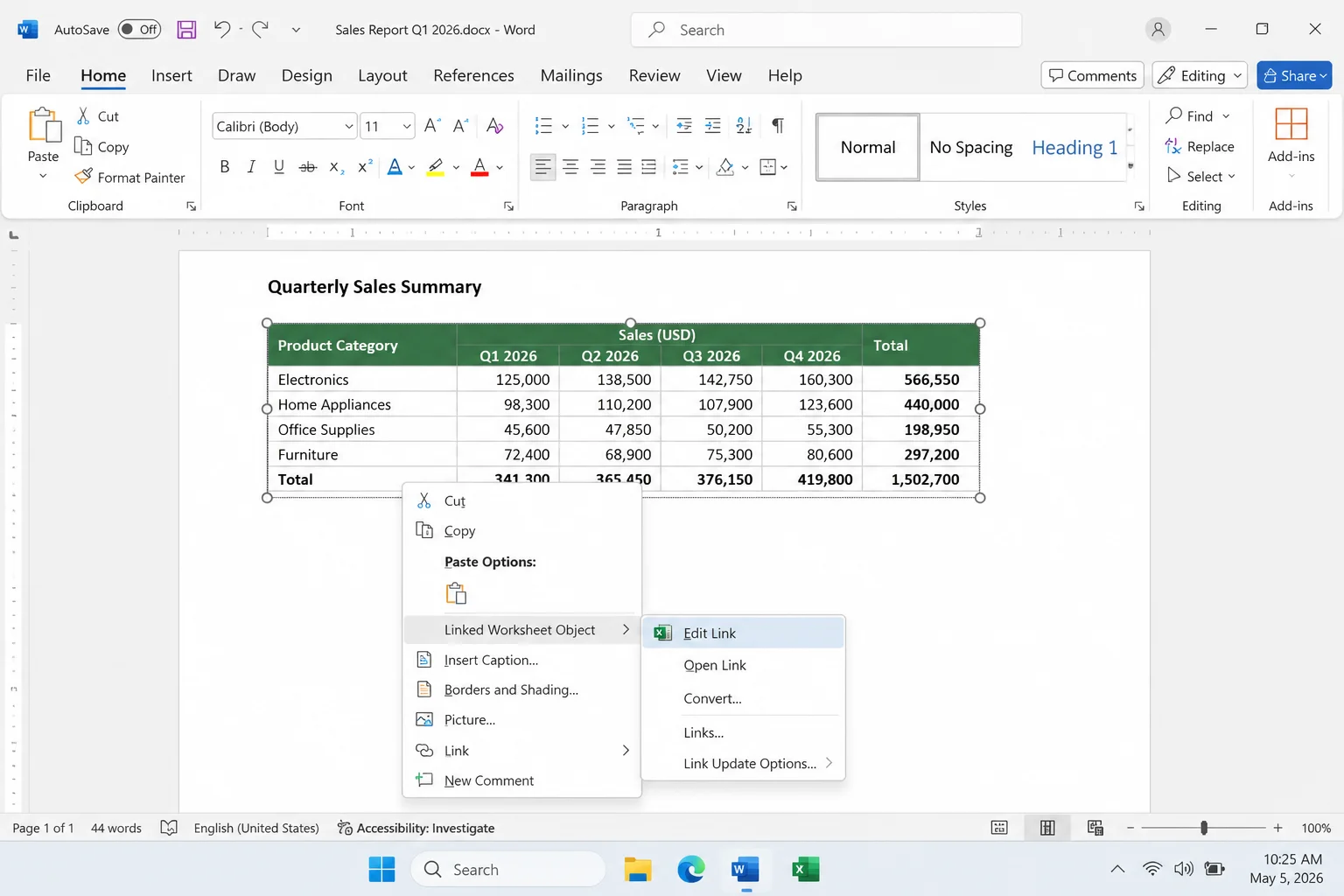
Task: Open Windows Start menu
Action: [381, 869]
